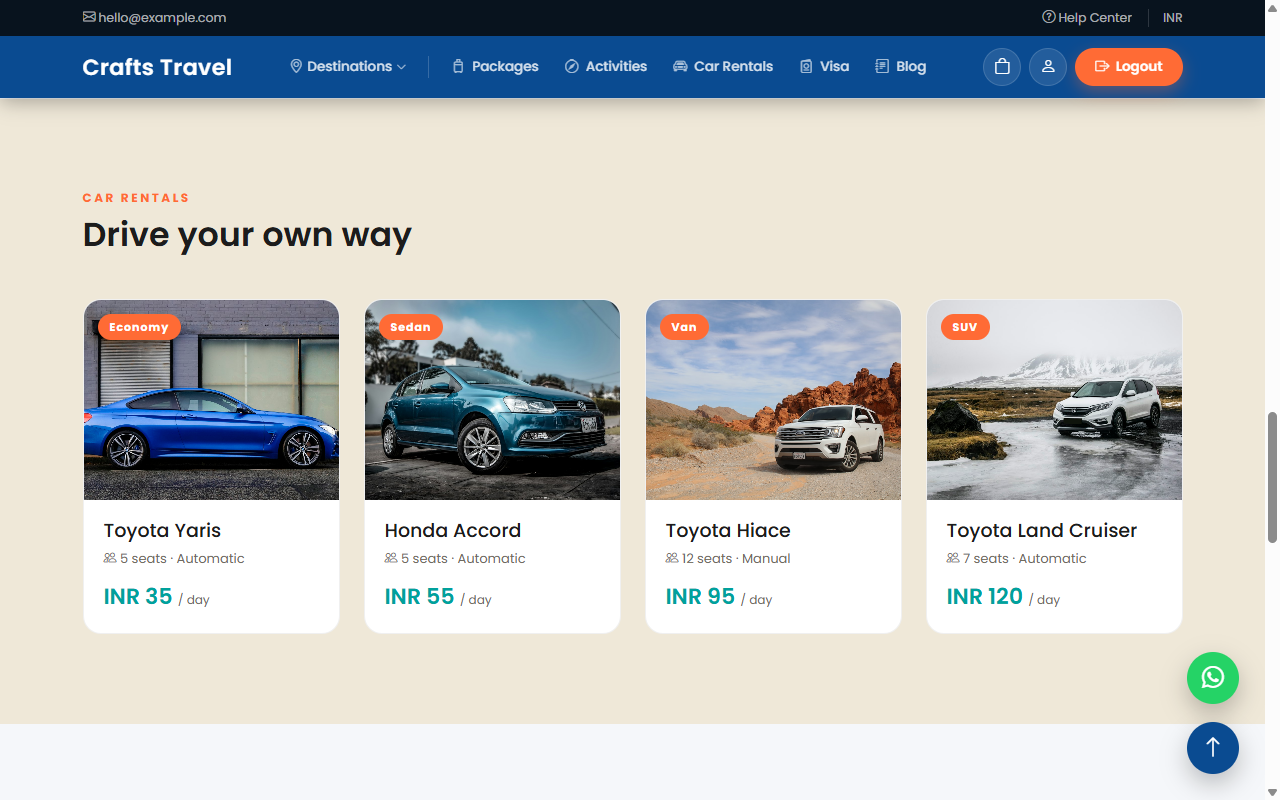Click seats icon on Toyota Land Cruiser card
The image size is (1280, 800).
coord(953,558)
